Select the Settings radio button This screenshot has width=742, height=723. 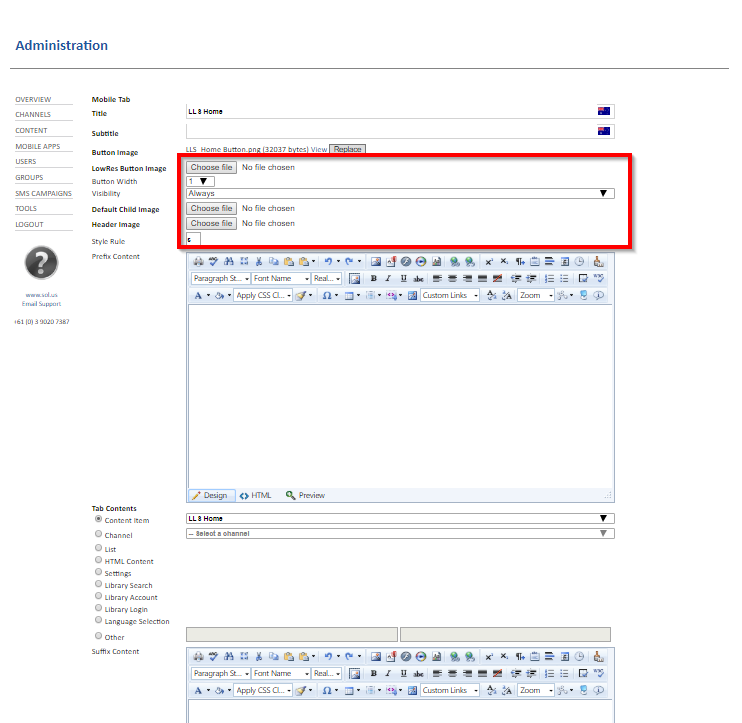98,572
